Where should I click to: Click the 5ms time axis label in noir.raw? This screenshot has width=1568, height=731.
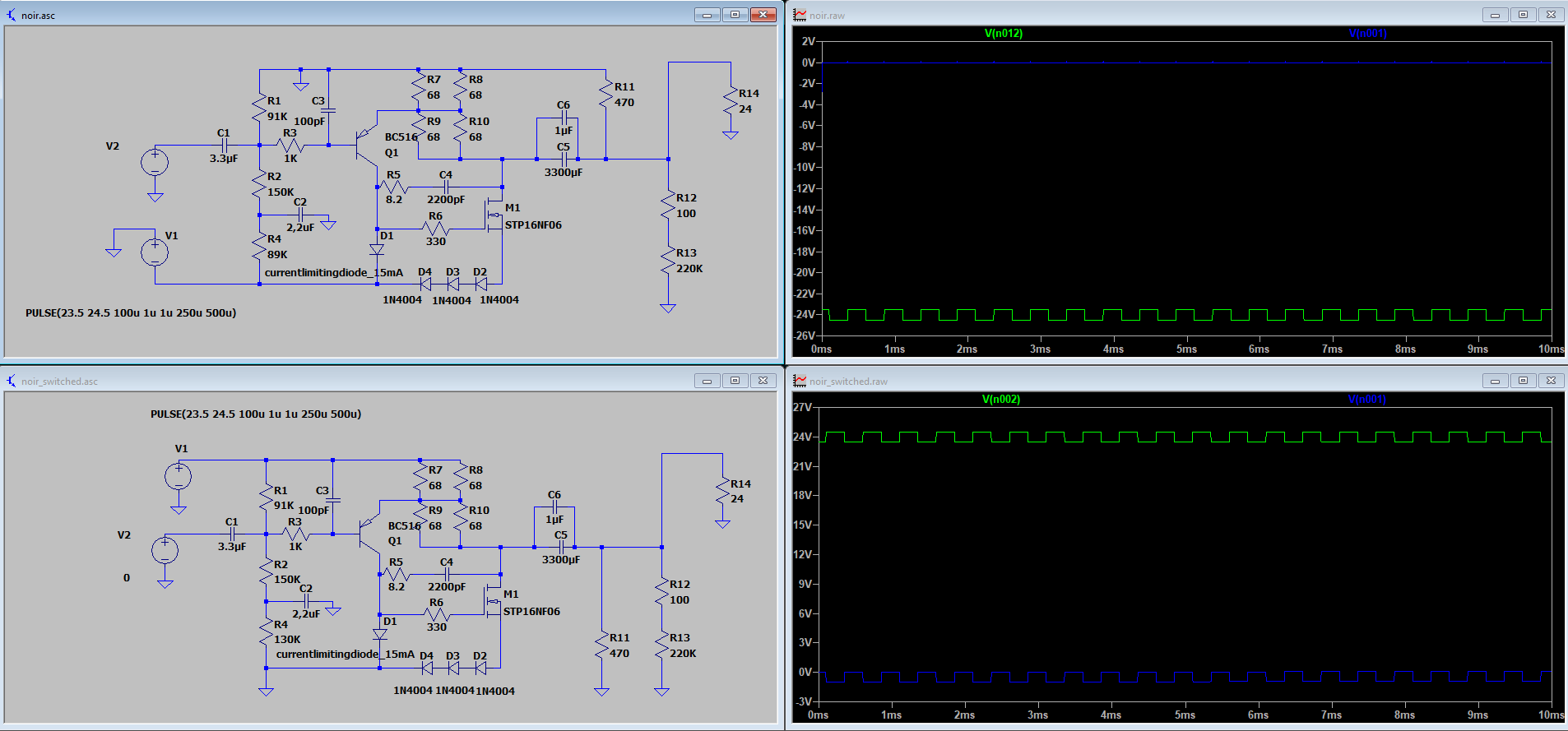tap(1186, 349)
